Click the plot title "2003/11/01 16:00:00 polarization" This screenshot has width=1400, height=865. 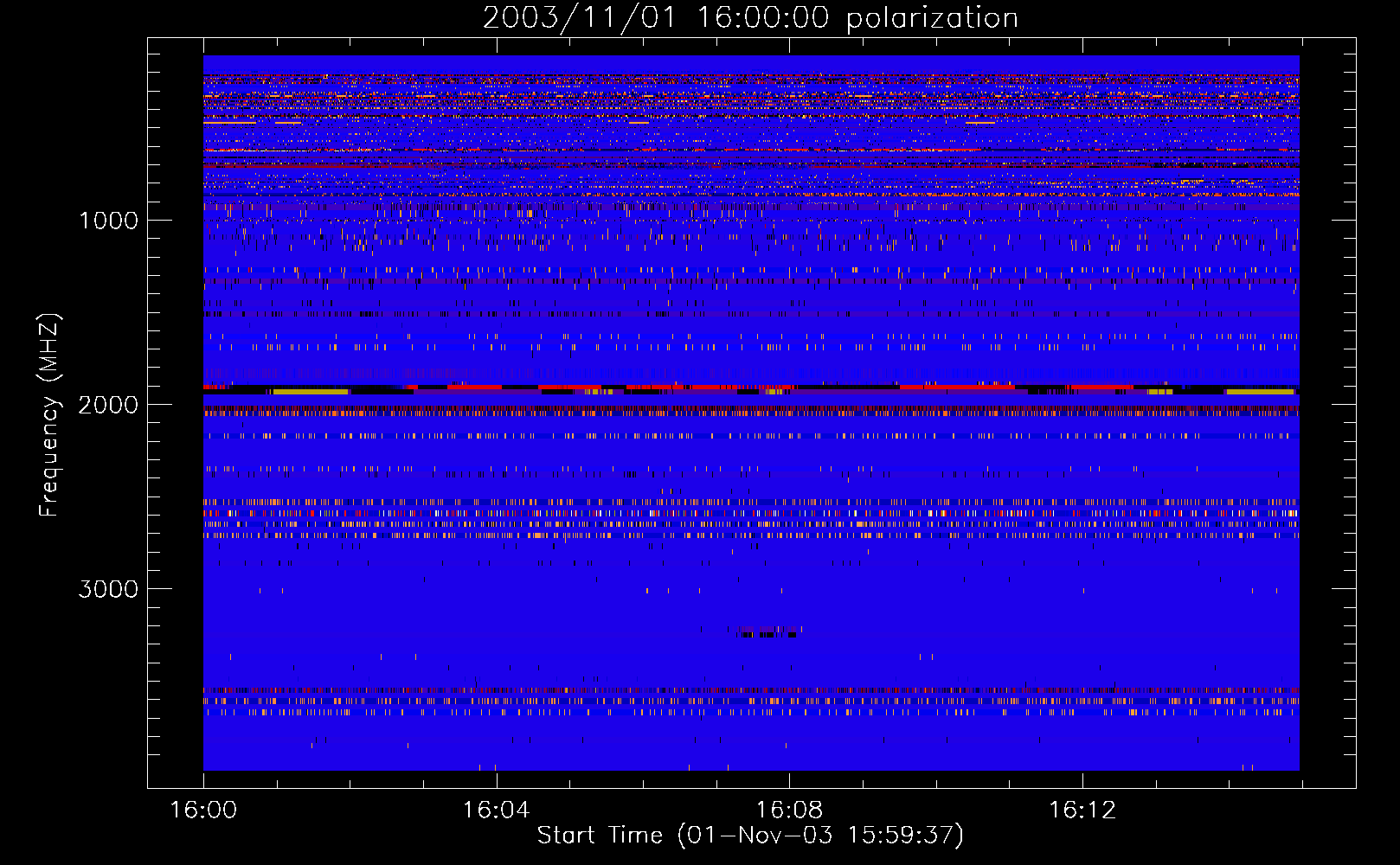click(x=750, y=17)
